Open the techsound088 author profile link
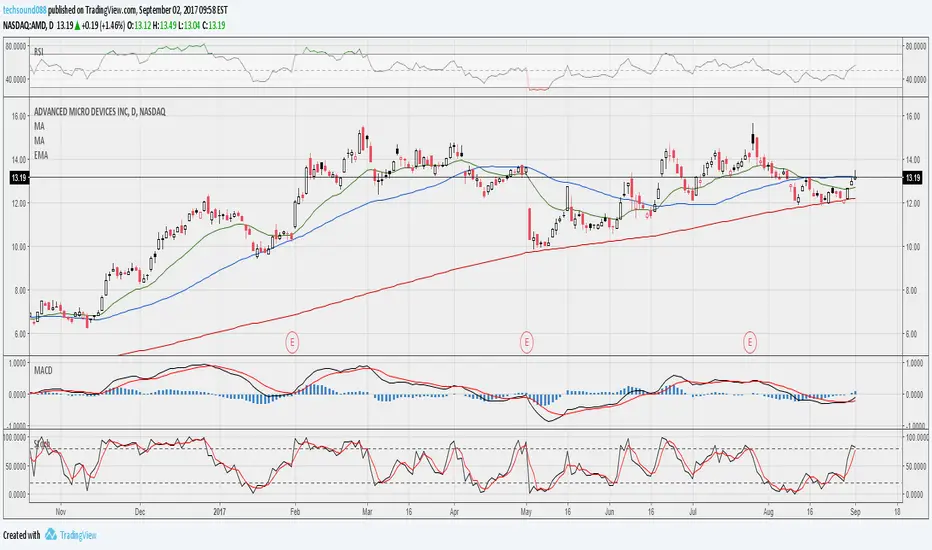The width and height of the screenshot is (932, 550). tap(24, 10)
